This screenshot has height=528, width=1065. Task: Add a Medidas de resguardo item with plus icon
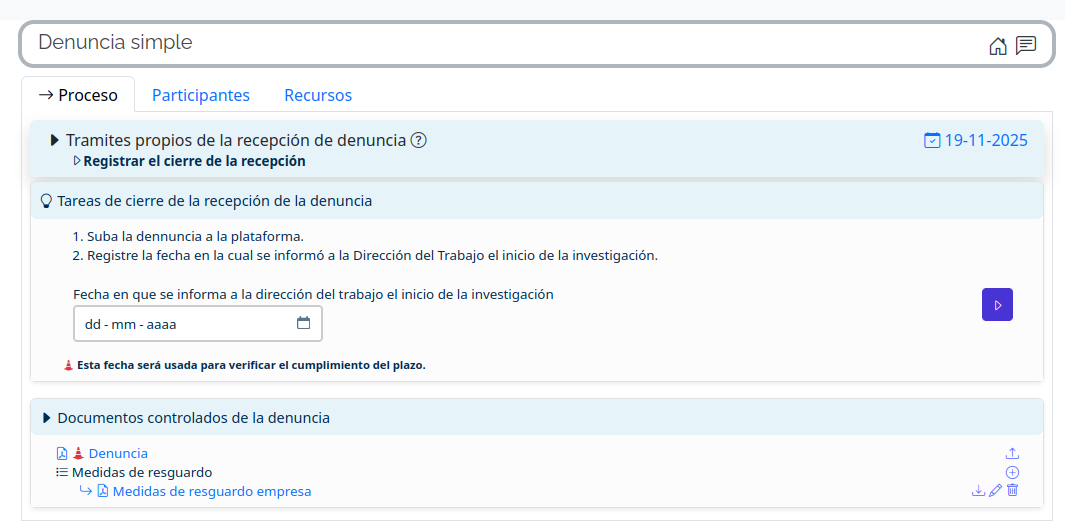pyautogui.click(x=1012, y=472)
